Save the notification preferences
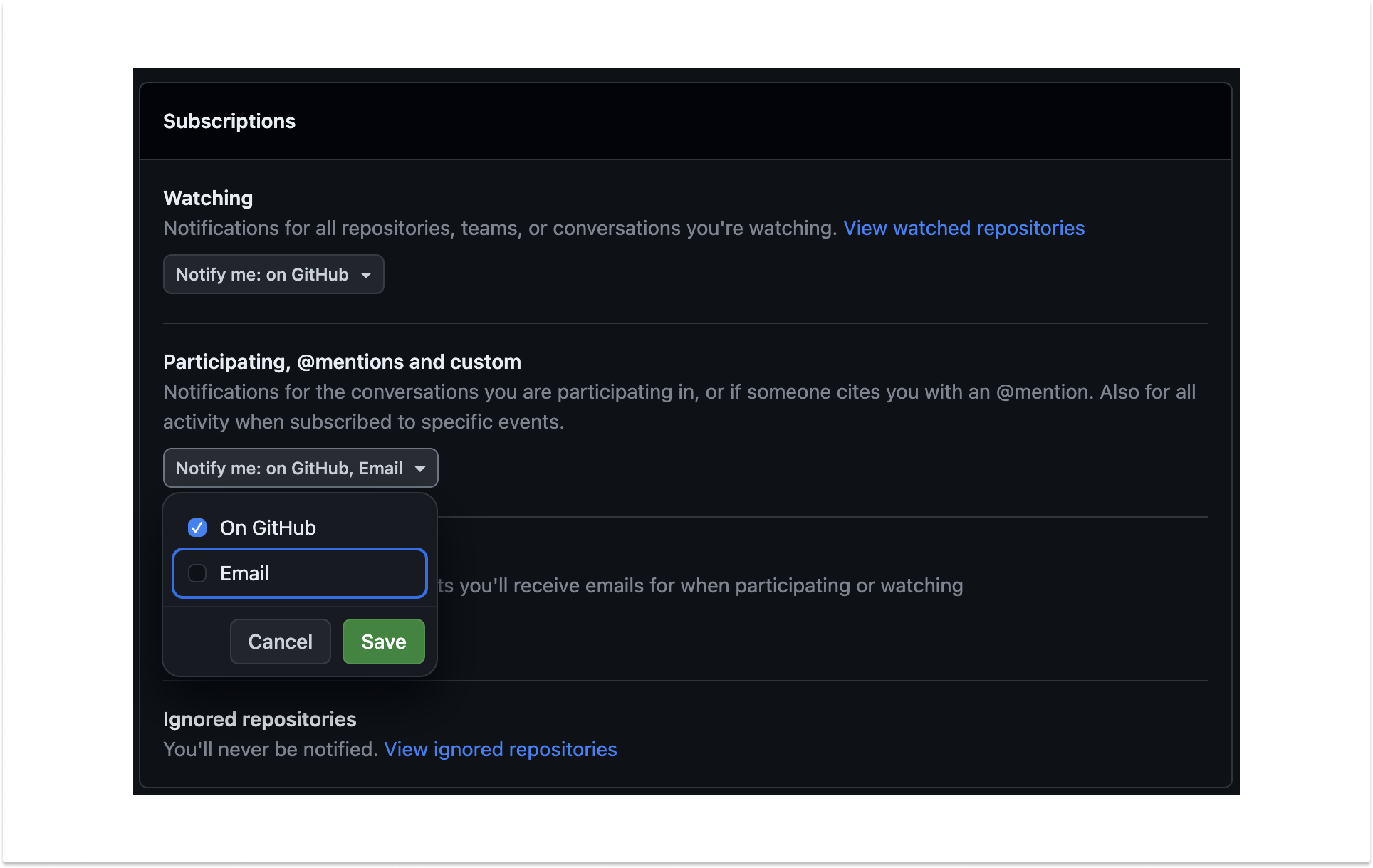This screenshot has height=868, width=1373. pos(383,641)
